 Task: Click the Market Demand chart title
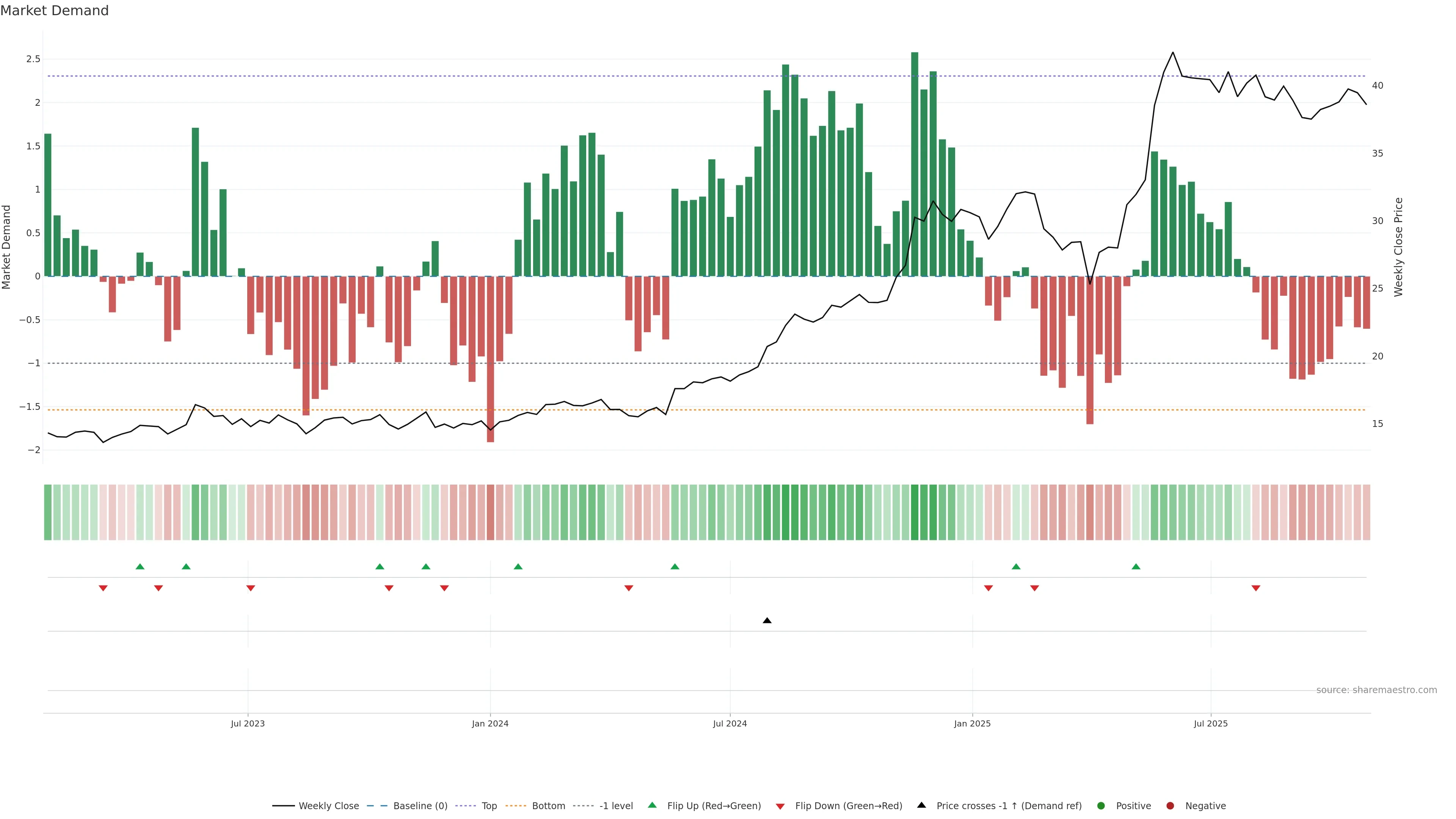(54, 11)
